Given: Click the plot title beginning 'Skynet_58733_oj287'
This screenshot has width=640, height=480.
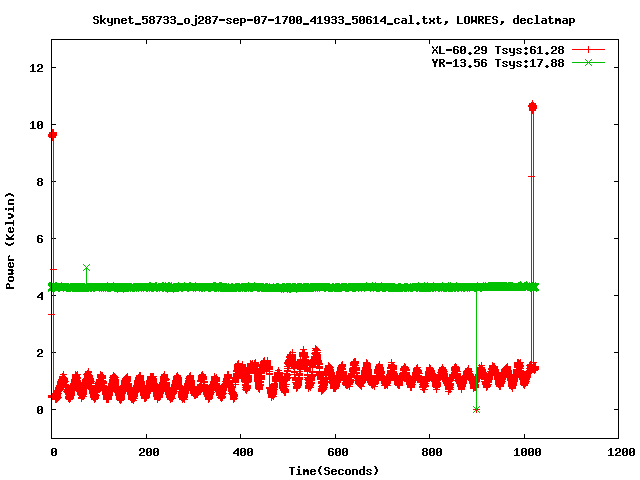Looking at the screenshot, I should tap(333, 20).
